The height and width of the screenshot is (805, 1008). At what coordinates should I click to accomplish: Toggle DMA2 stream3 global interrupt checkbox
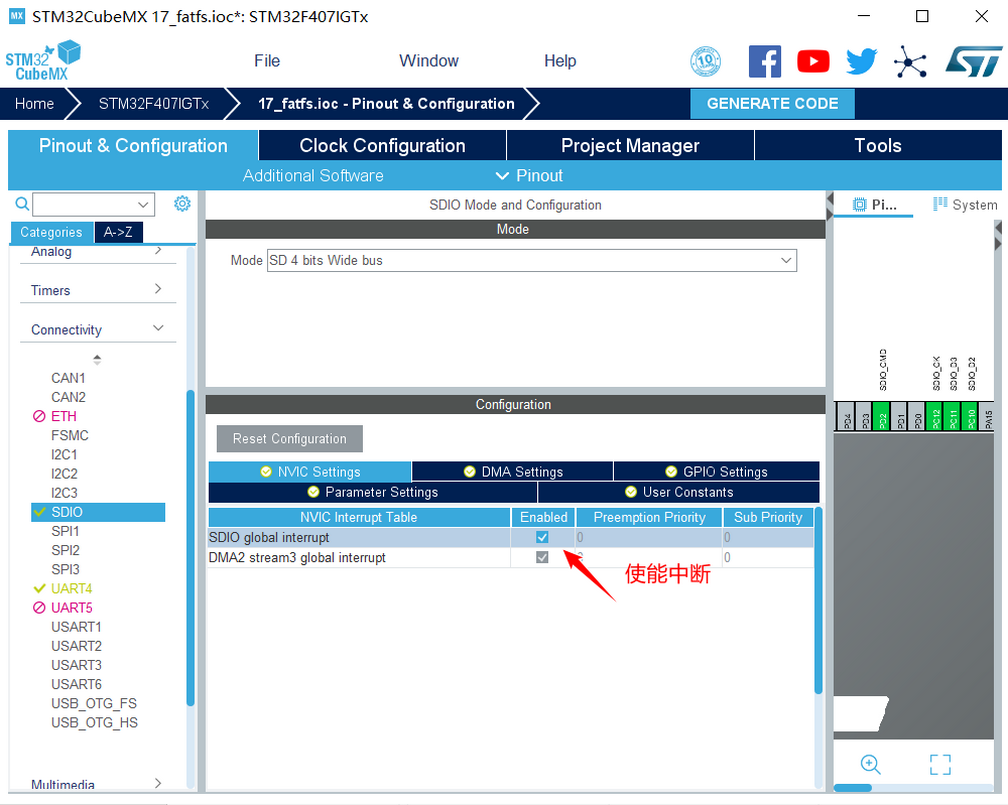(x=542, y=557)
